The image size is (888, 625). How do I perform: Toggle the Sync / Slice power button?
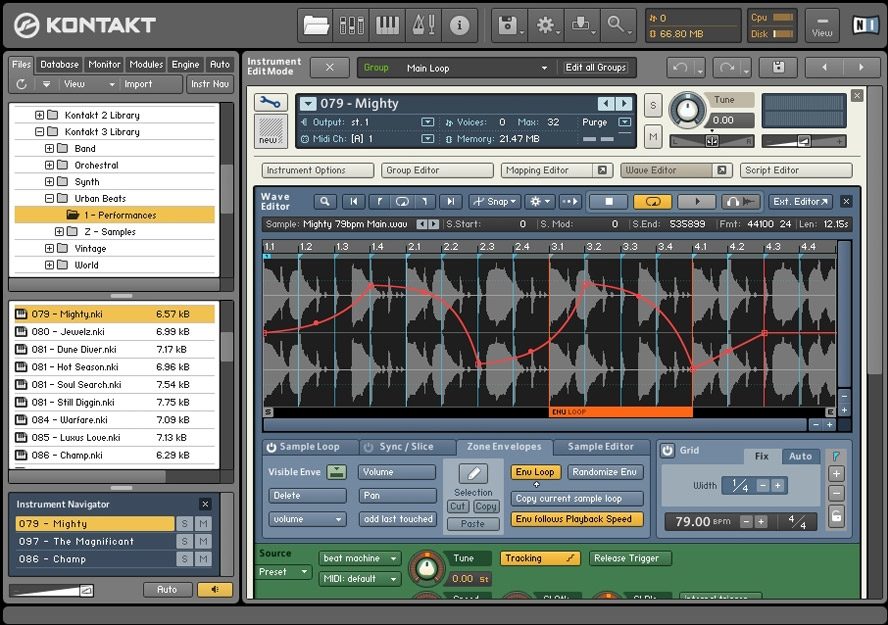368,447
